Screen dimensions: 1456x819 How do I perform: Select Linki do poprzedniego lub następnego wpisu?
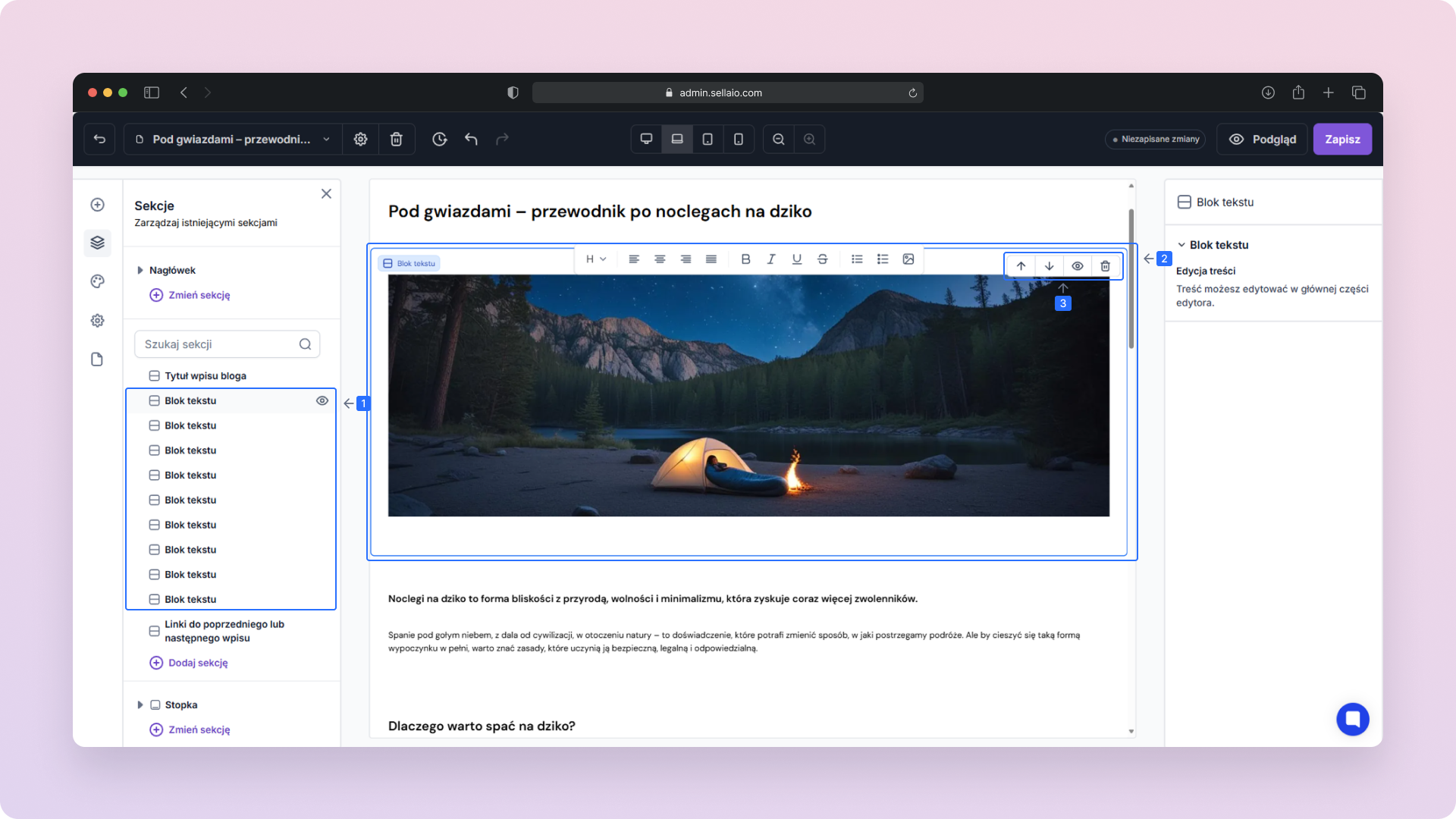224,631
